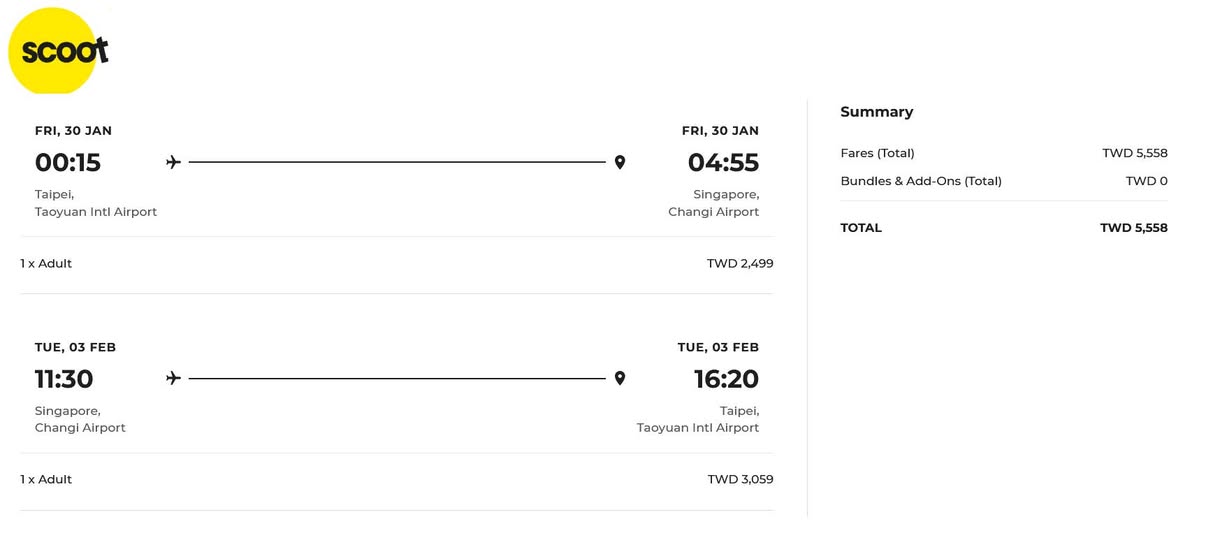The height and width of the screenshot is (540, 1213).
Task: Click the TWD 0 add-ons amount
Action: point(1146,181)
